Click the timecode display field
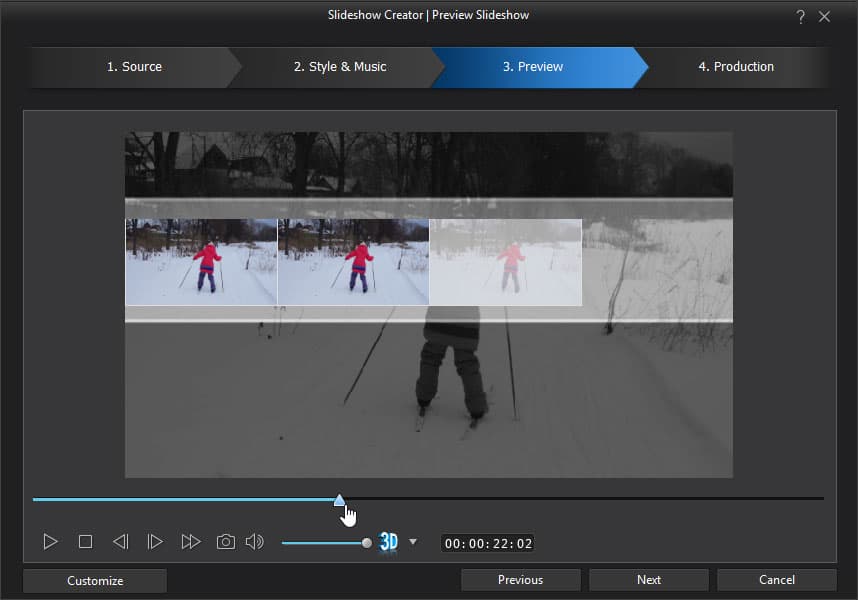Screen dimensions: 858x600 (x=488, y=544)
